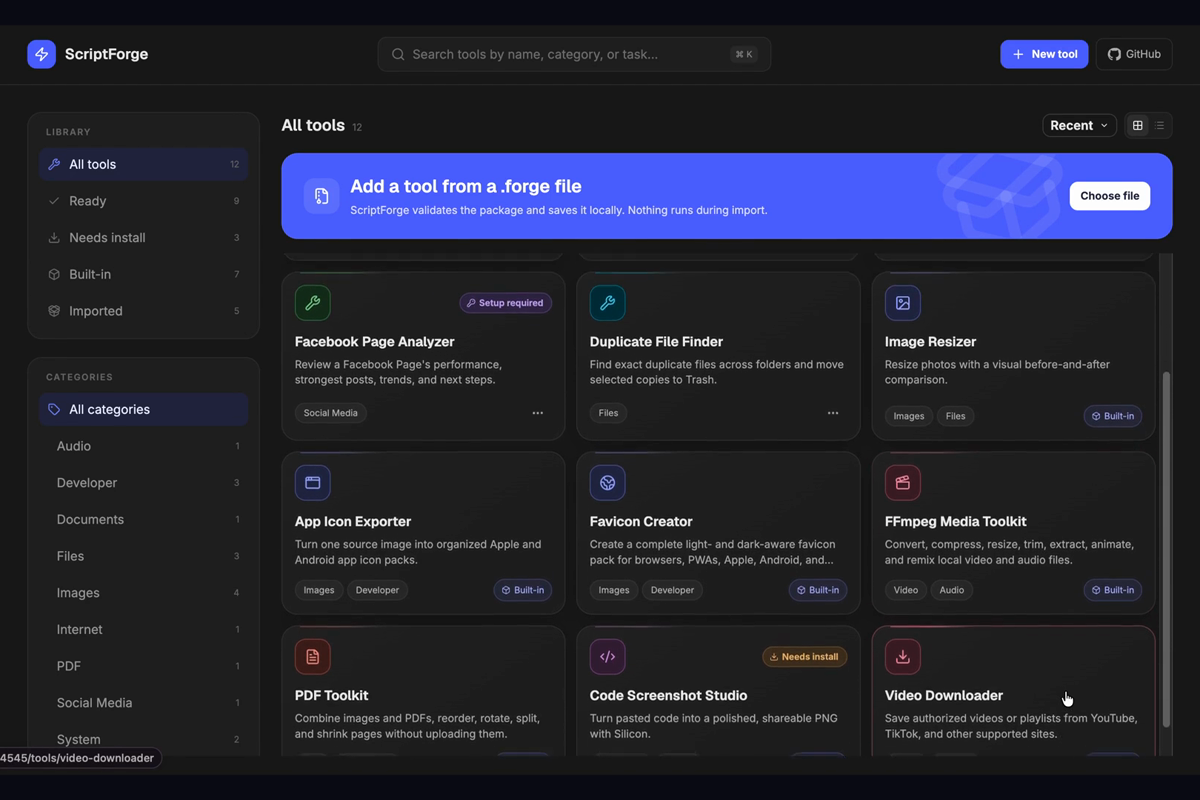
Task: Open Facebook Page Analyzer three-dot menu
Action: tap(538, 413)
